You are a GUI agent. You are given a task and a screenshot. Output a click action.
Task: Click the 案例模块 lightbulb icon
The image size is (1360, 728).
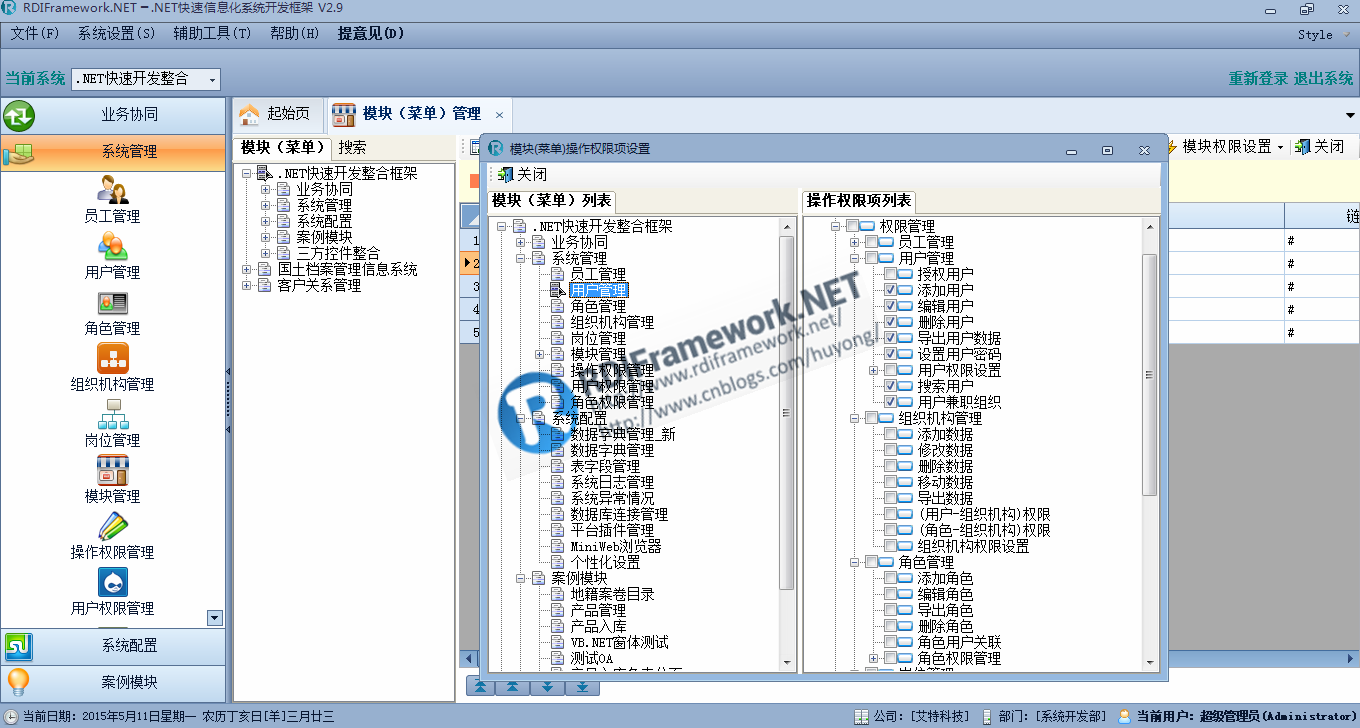19,683
